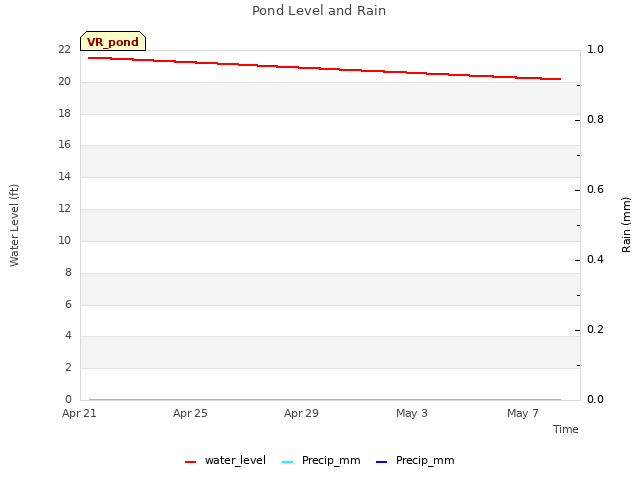Image resolution: width=640 pixels, height=480 pixels.
Task: Click the Apr 25 x-axis label
Action: (190, 413)
